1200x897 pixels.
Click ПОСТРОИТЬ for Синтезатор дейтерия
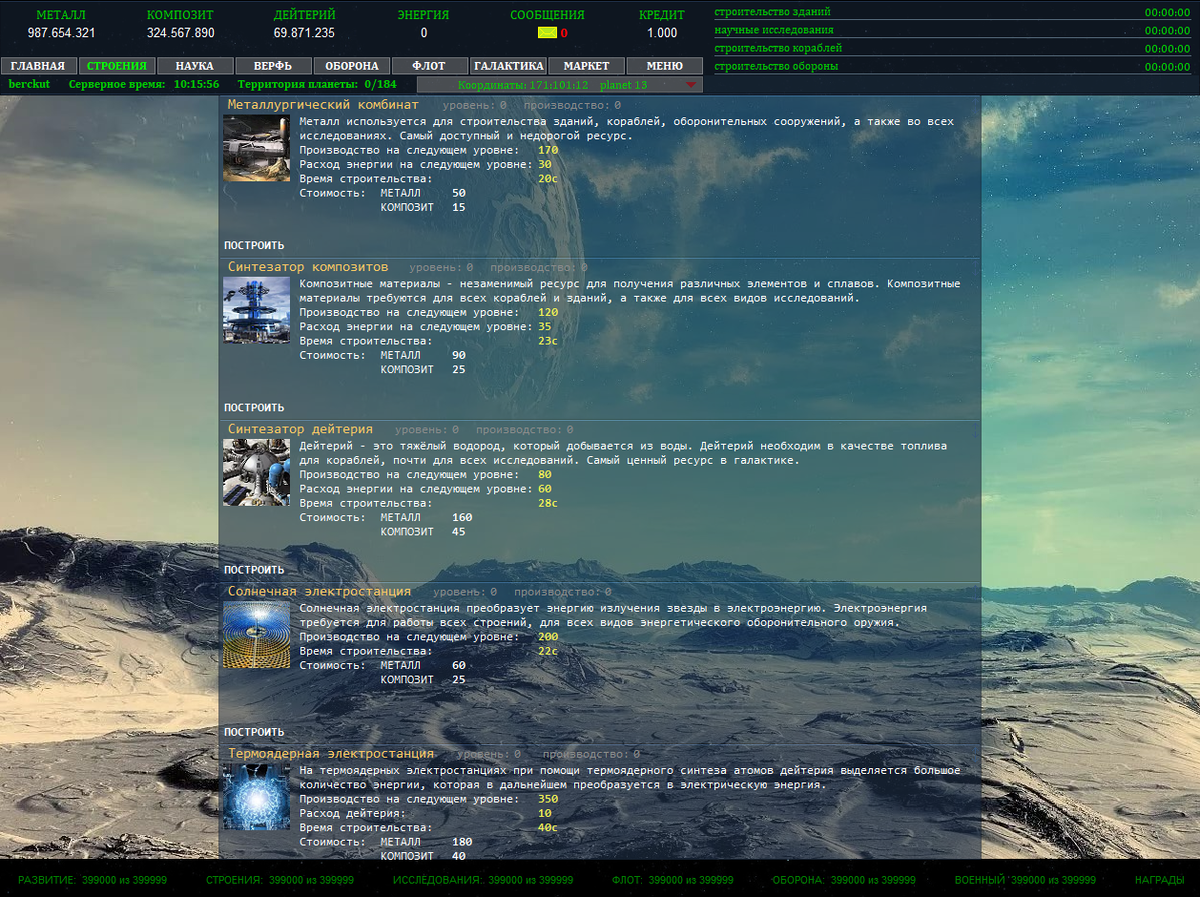(254, 570)
